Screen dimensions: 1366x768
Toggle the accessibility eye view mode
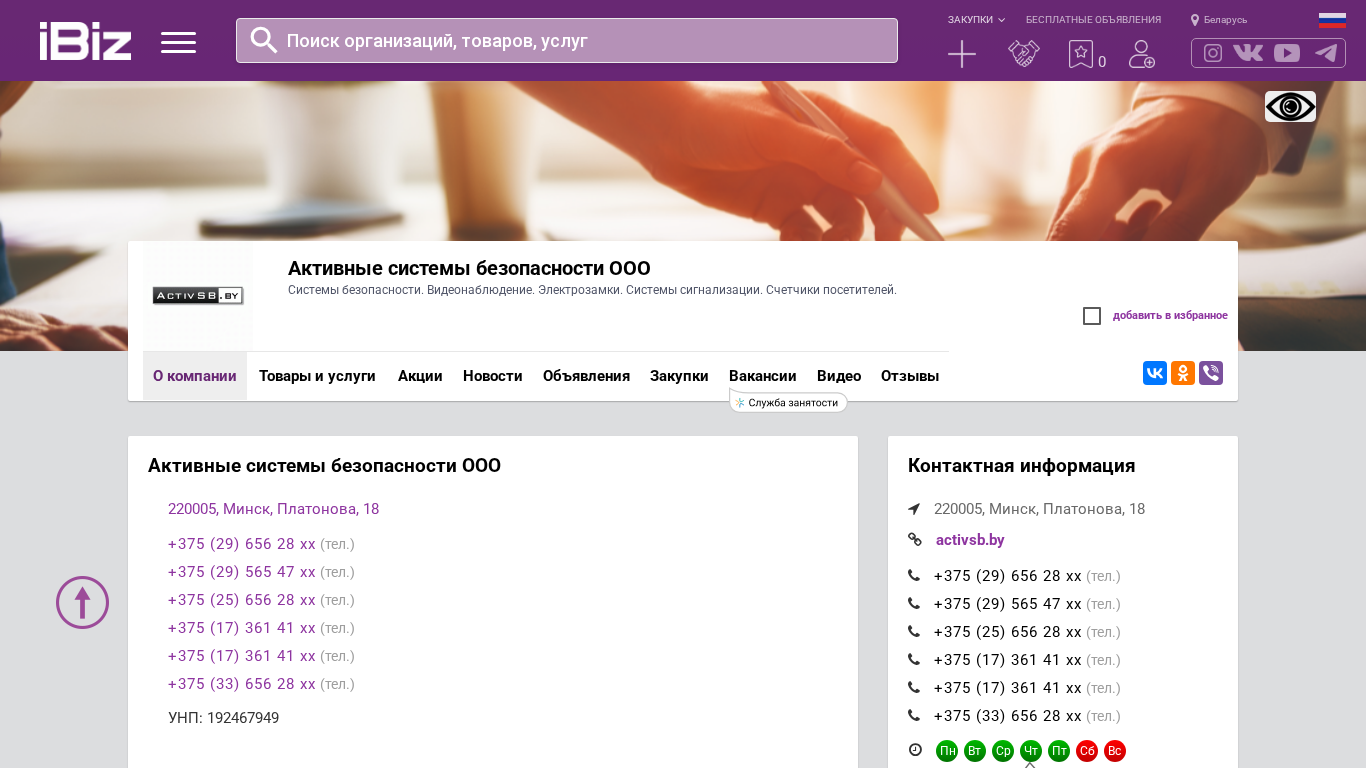(1290, 106)
